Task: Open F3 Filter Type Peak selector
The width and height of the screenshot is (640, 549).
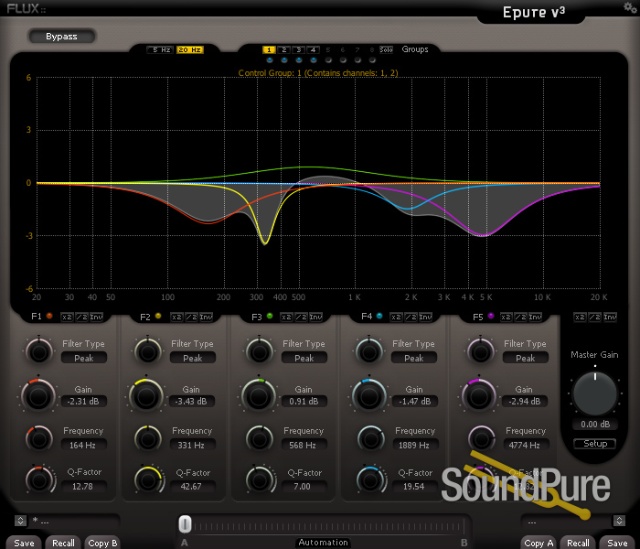Action: pos(304,358)
